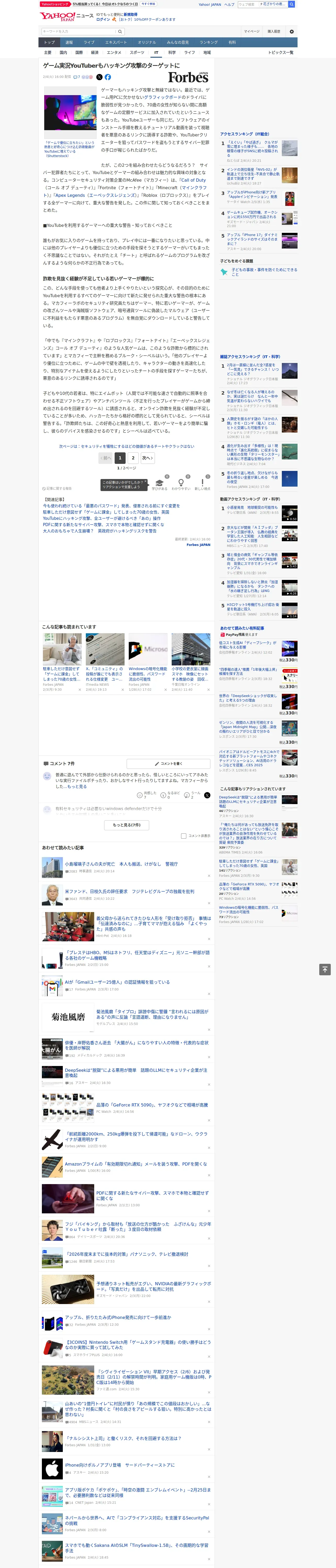Viewport: 336px width, 1568px height.
Task: Click the blue search button in top bar
Action: pyautogui.click(x=292, y=4)
